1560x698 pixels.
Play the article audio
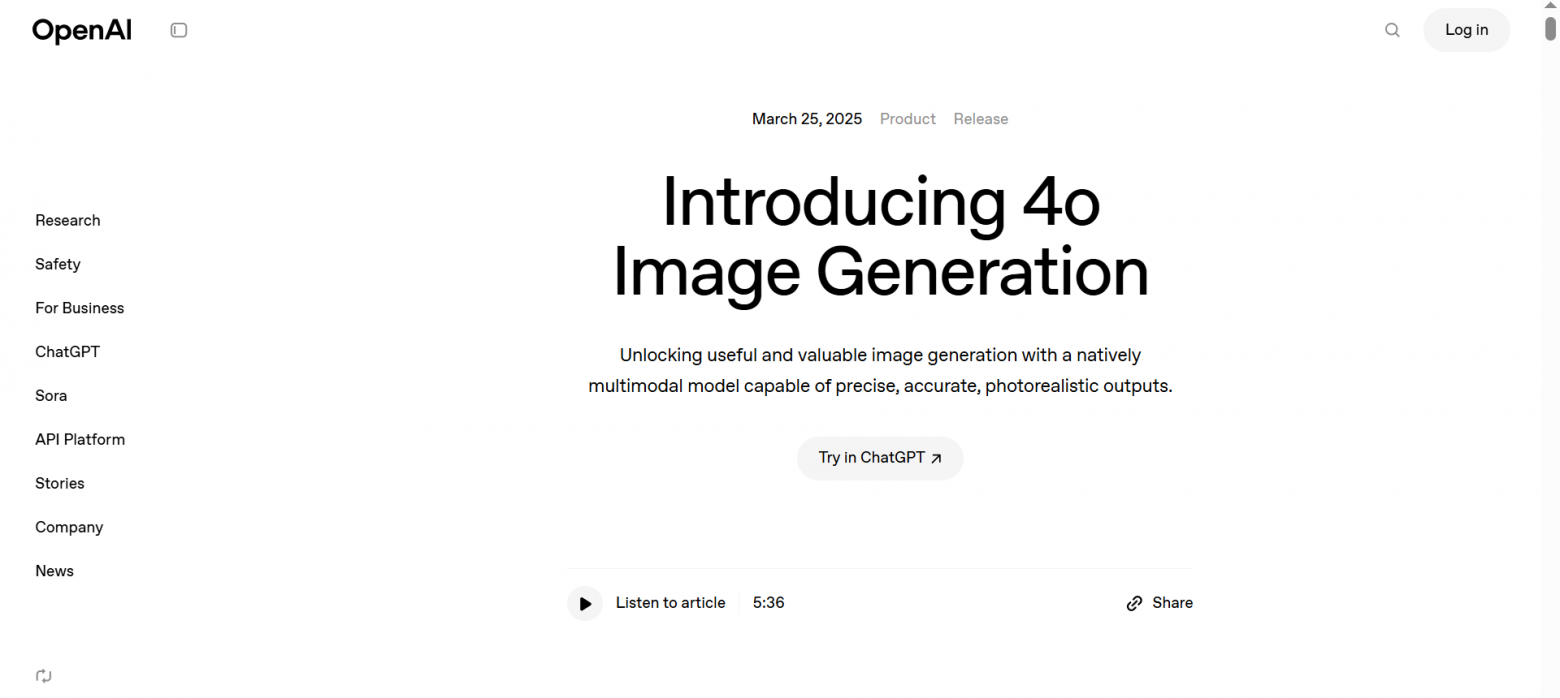[585, 603]
